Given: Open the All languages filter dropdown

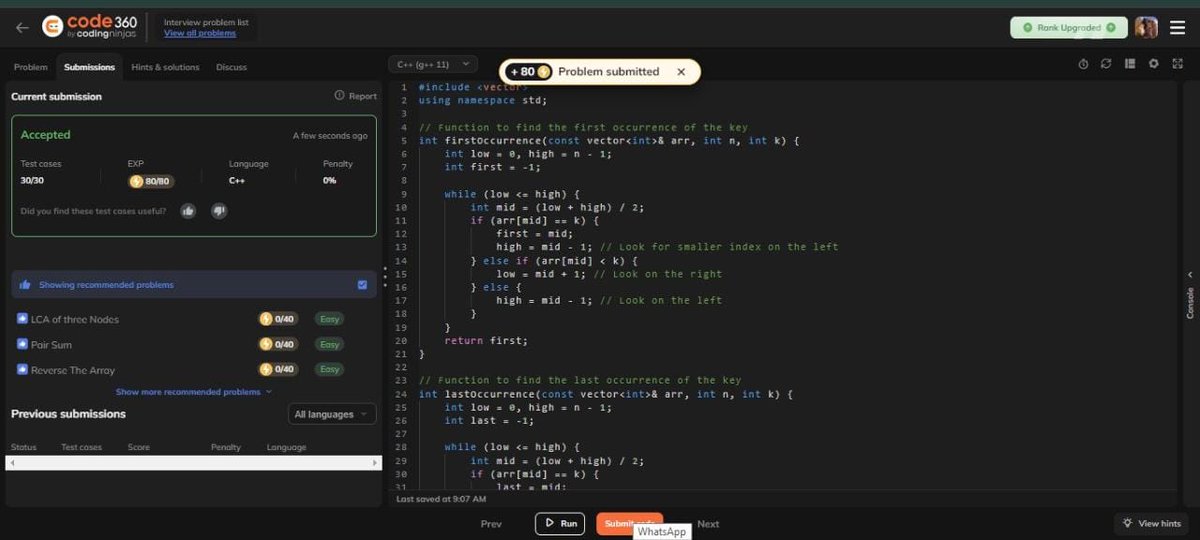Looking at the screenshot, I should click(332, 414).
